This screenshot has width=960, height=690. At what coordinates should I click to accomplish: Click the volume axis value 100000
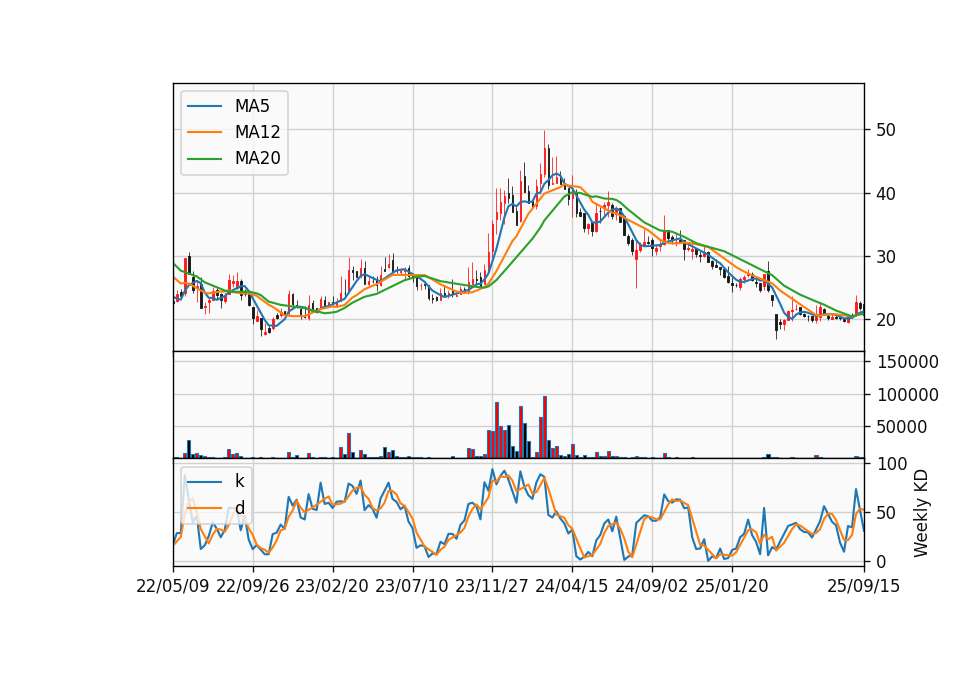tap(908, 395)
